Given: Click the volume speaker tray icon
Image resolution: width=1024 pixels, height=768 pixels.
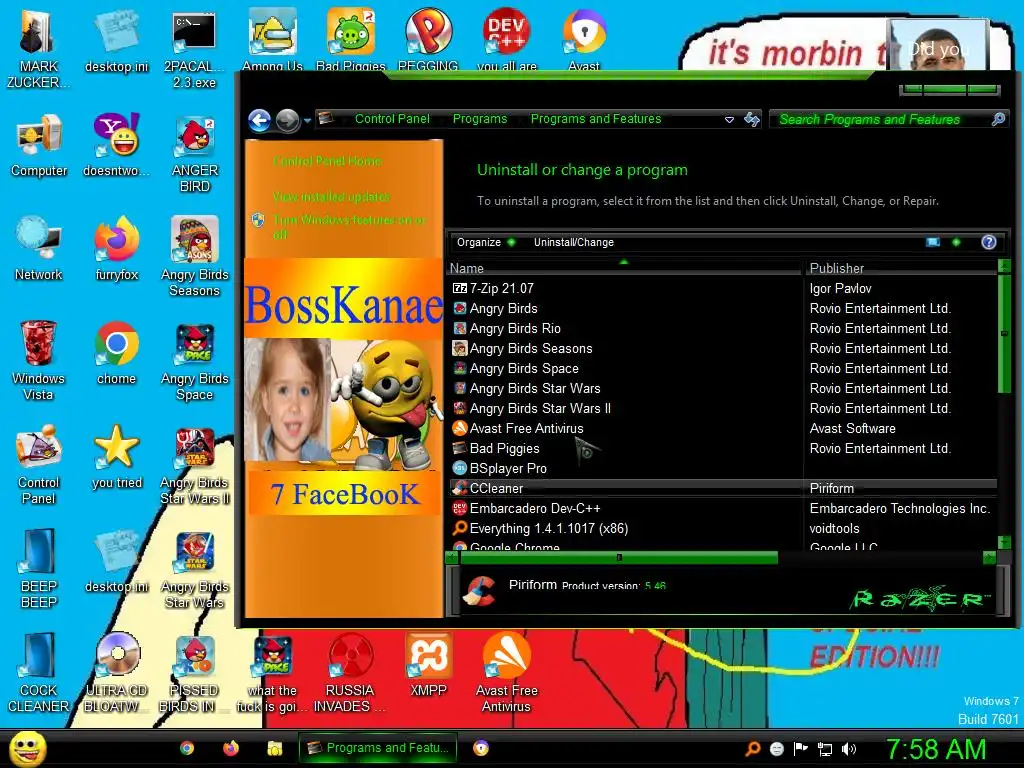Looking at the screenshot, I should click(849, 749).
